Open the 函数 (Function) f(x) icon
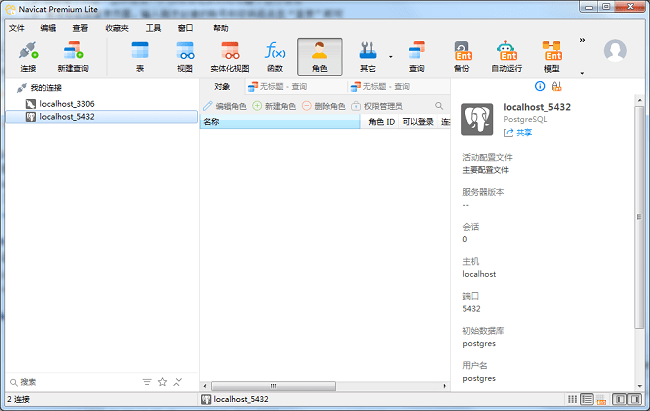Viewport: 650px width, 411px height. click(275, 56)
